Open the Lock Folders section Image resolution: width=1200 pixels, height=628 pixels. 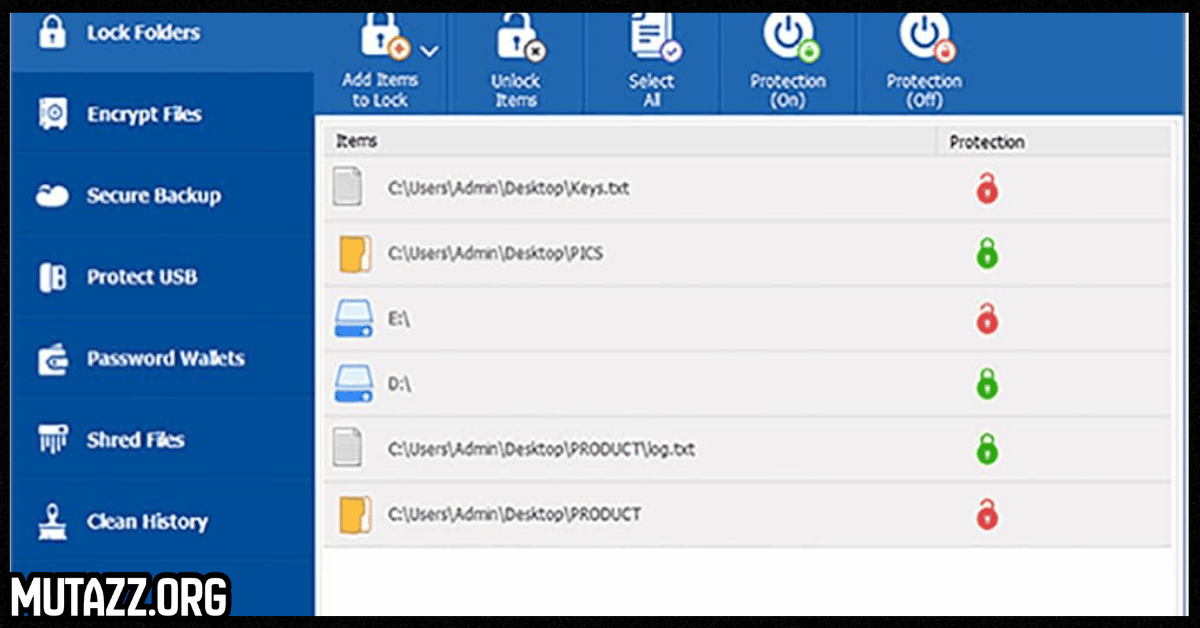click(x=143, y=33)
